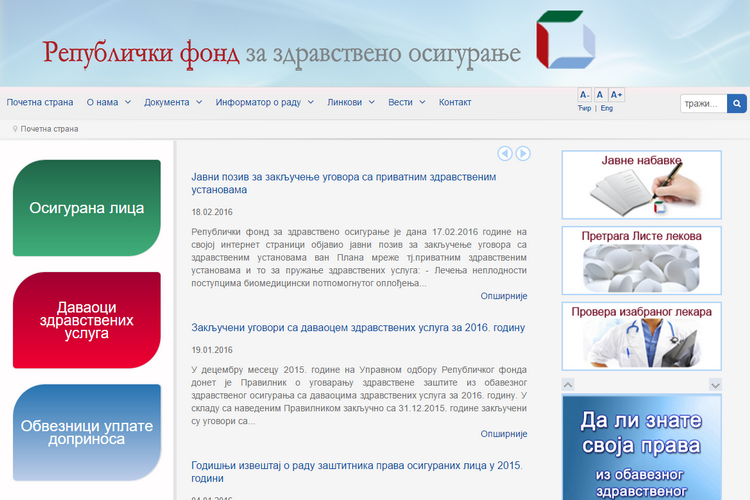Open Информатор о раду dropdown
This screenshot has height=500, width=750.
tap(264, 102)
